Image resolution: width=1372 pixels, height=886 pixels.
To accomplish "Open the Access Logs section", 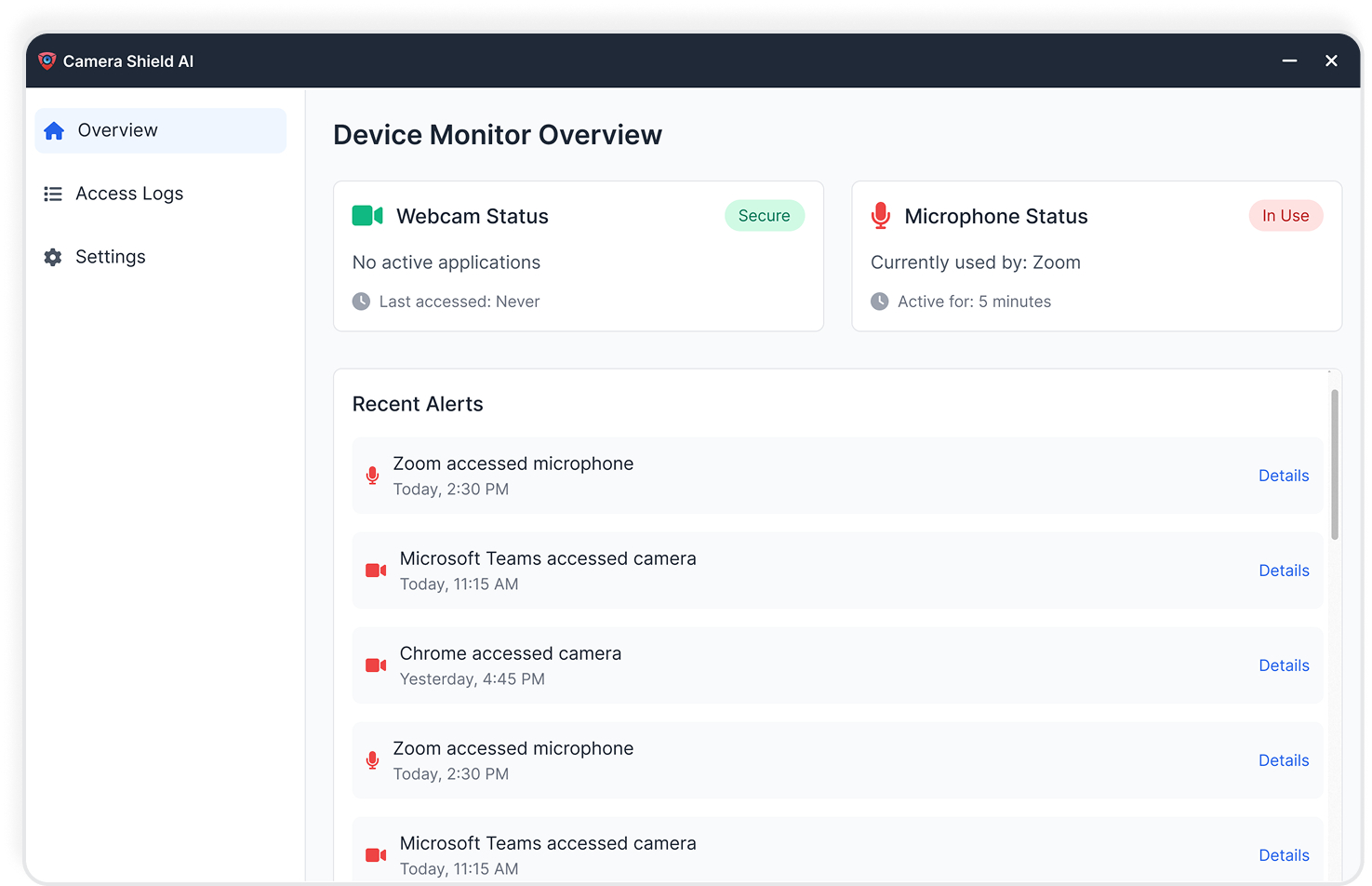I will tap(129, 193).
